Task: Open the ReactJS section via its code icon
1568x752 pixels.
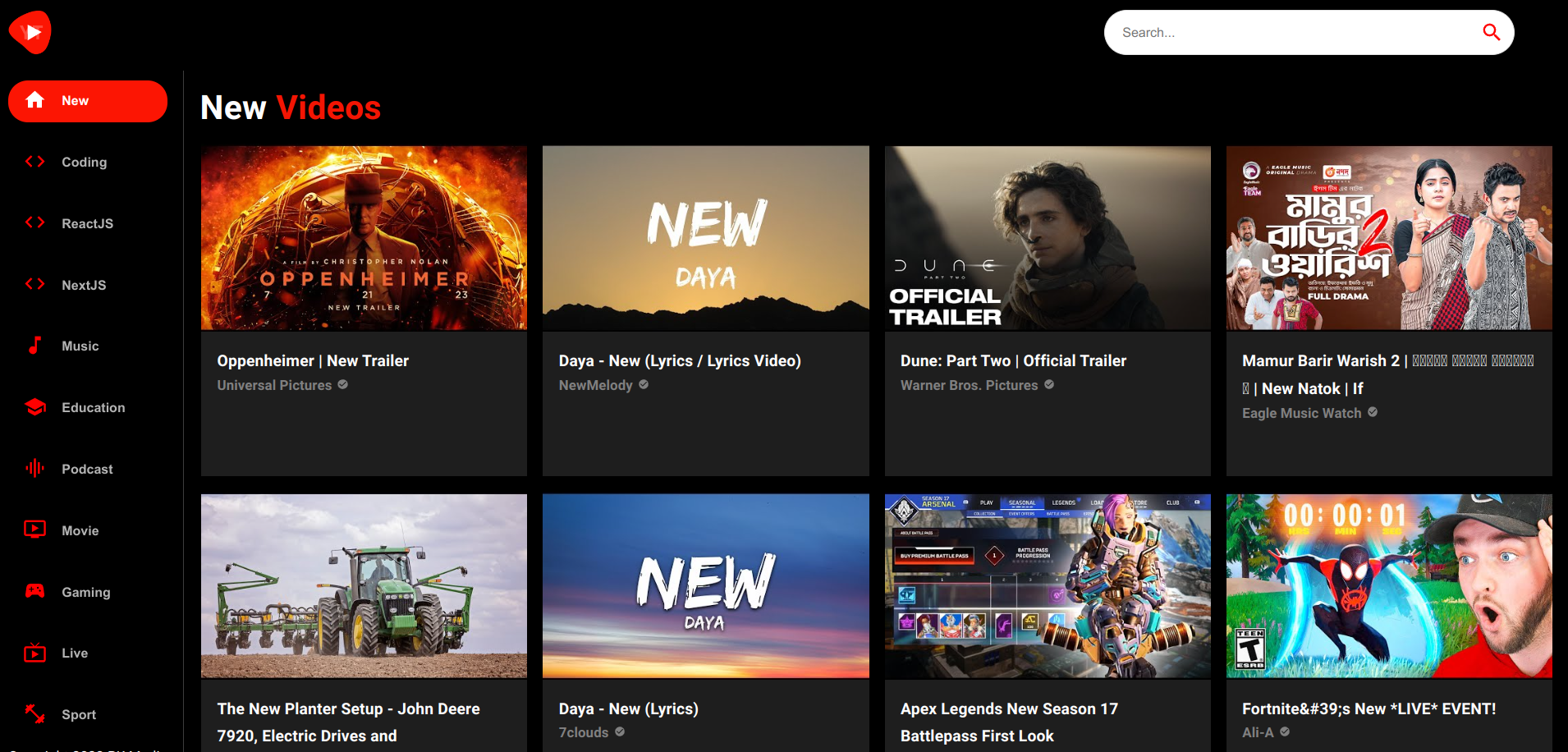Action: [x=35, y=222]
